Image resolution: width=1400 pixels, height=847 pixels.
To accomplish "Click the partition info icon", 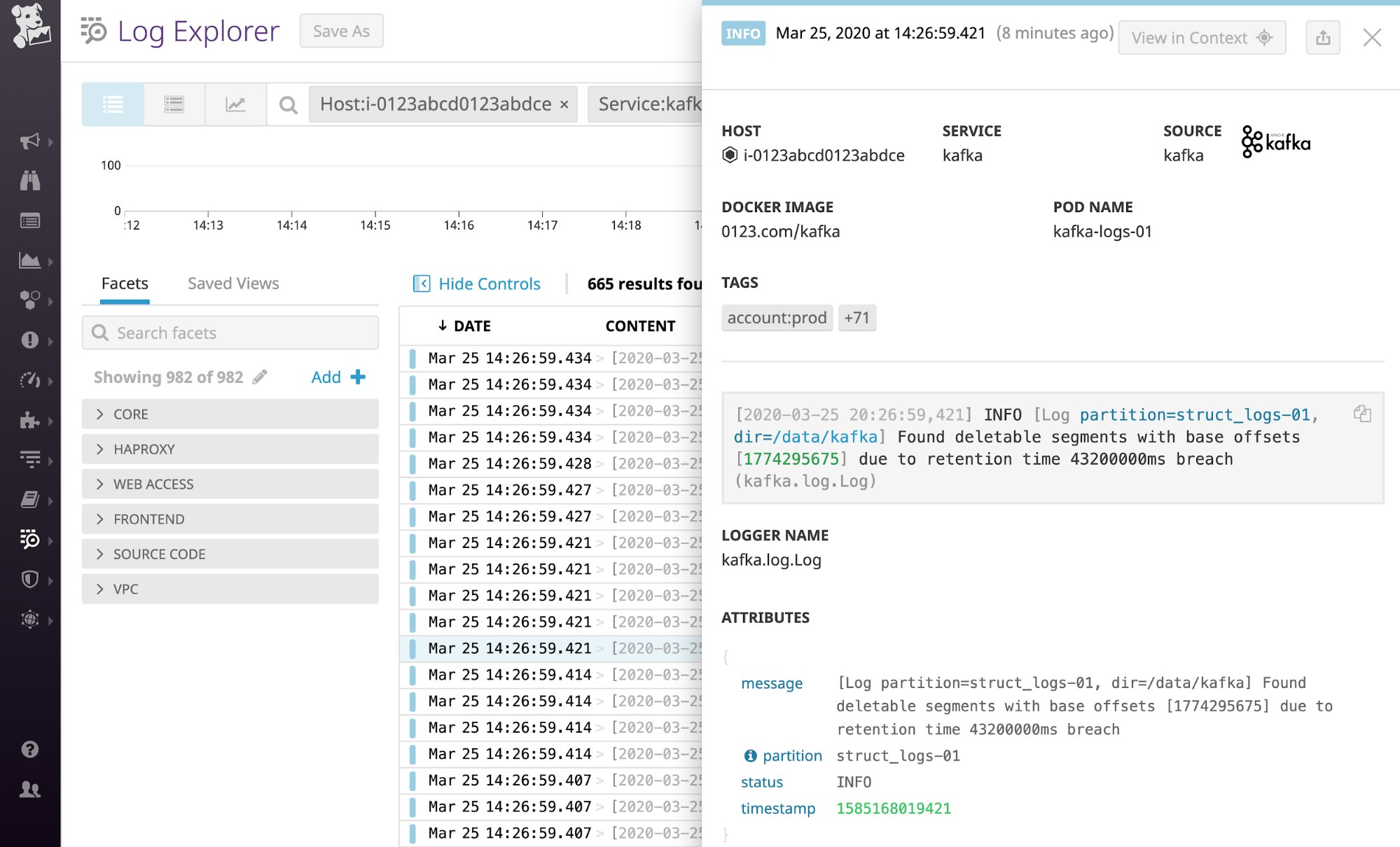I will (751, 756).
